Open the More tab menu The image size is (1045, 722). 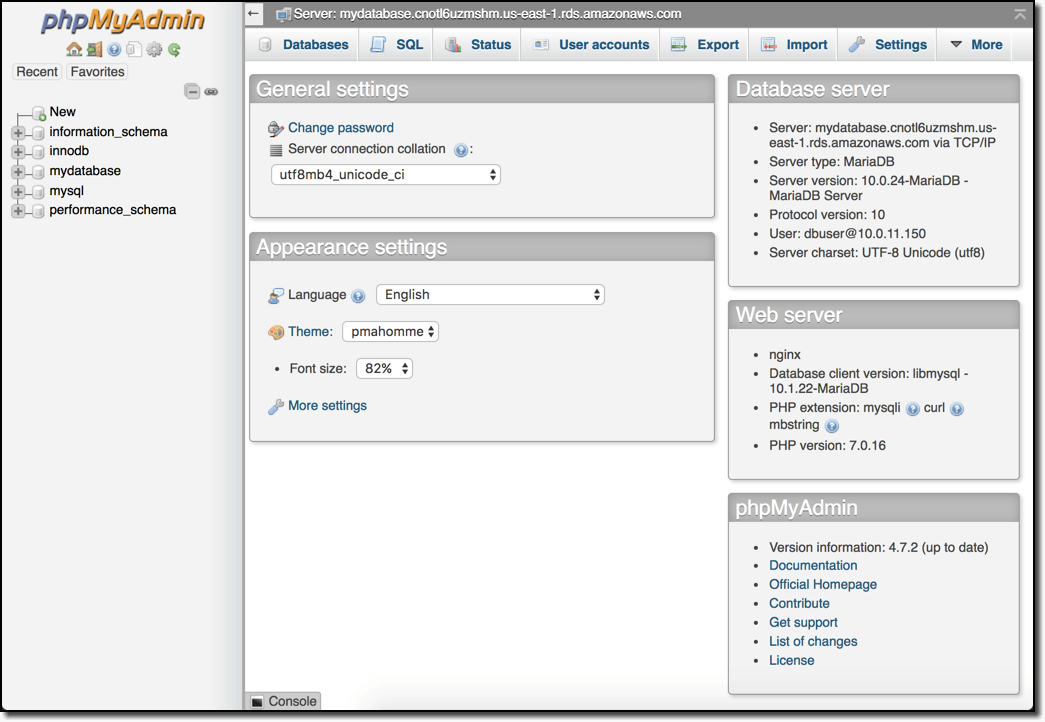tap(976, 45)
